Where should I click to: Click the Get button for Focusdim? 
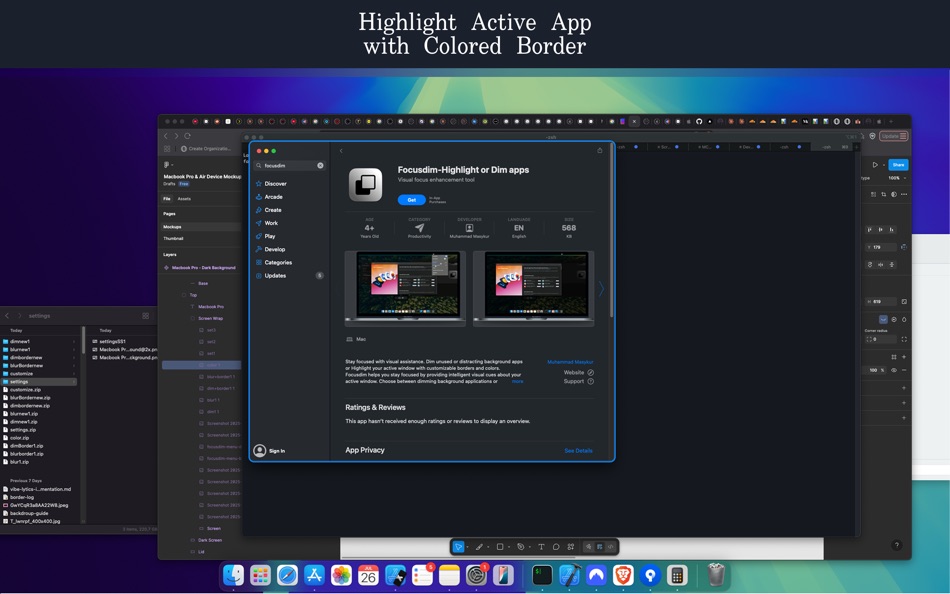pos(411,200)
